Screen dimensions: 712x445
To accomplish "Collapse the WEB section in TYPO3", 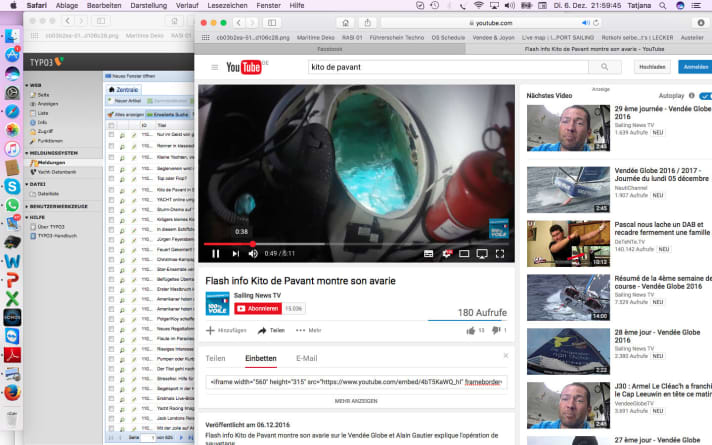I will (x=27, y=85).
